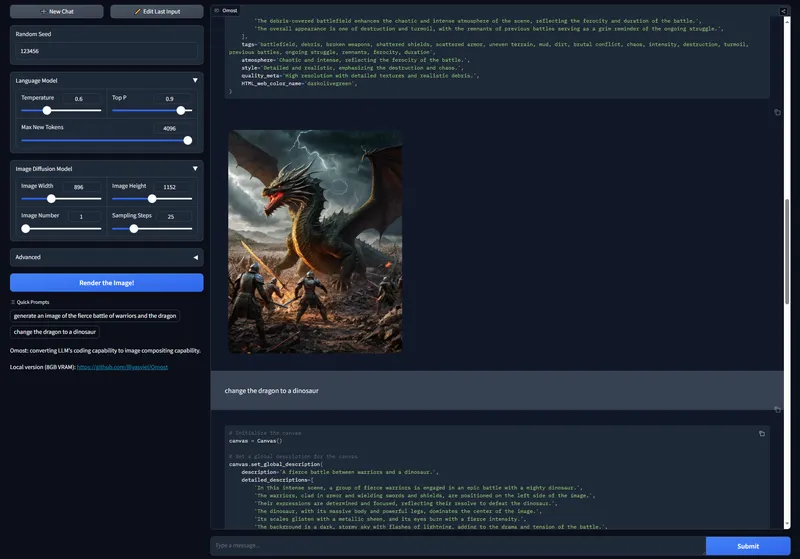Click the Omost description text line
This screenshot has height=559, width=800.
point(105,351)
